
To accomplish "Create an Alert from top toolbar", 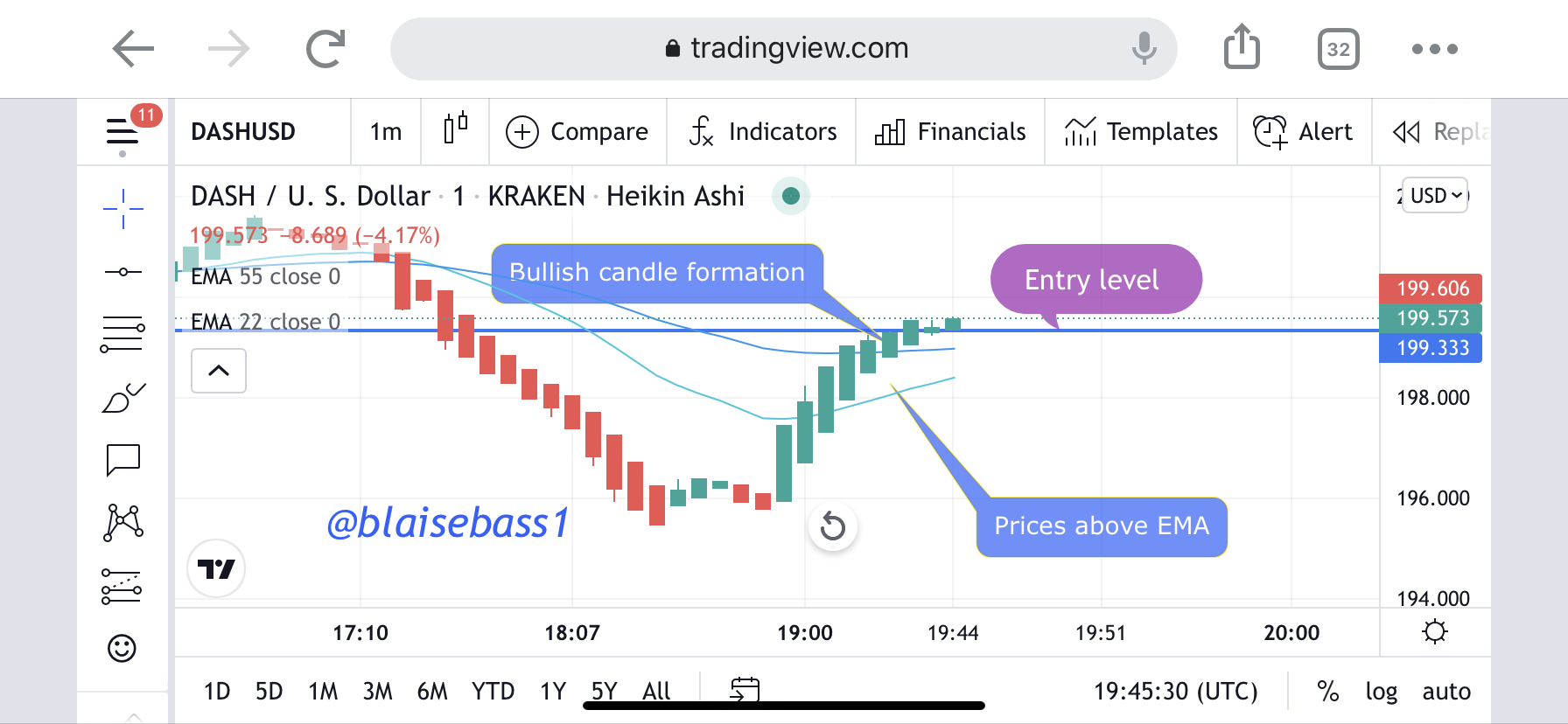I will [x=1304, y=131].
